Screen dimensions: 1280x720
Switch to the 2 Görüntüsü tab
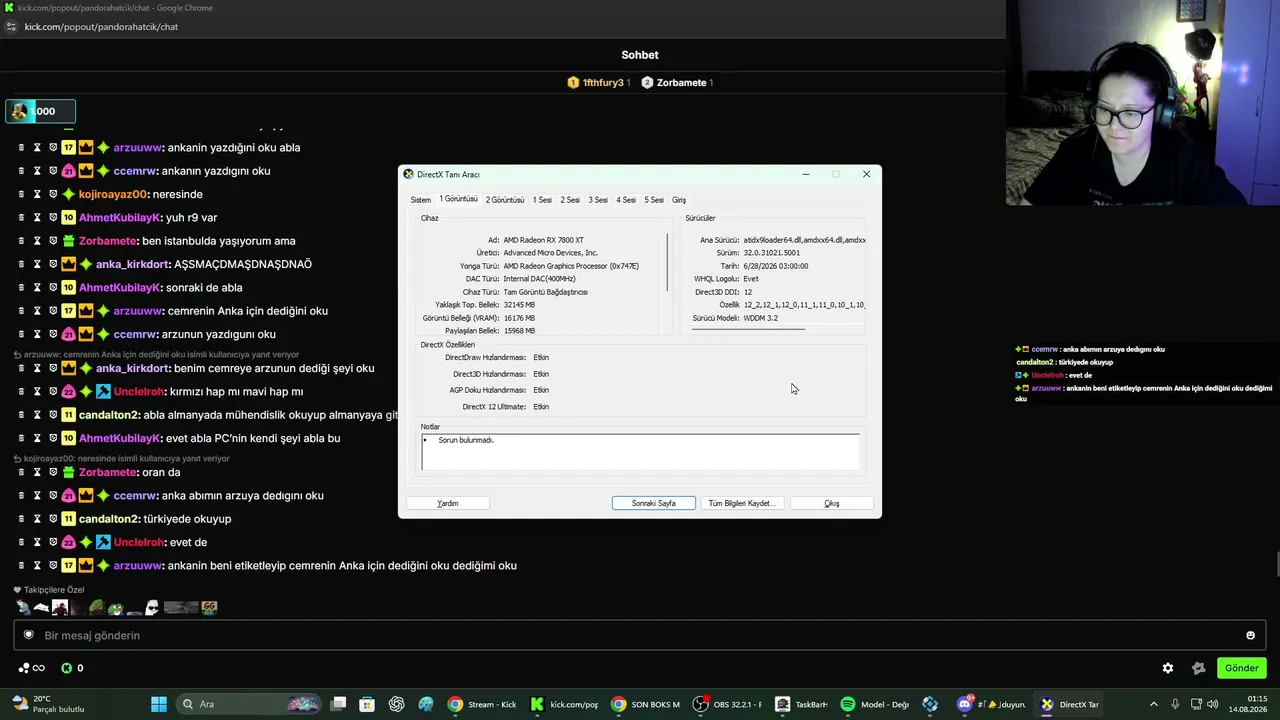(x=505, y=200)
